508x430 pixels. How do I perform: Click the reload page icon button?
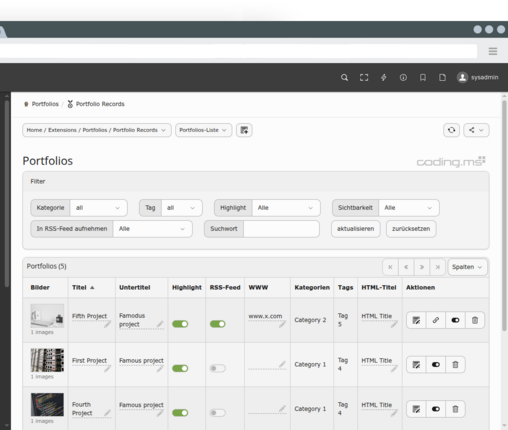point(451,130)
